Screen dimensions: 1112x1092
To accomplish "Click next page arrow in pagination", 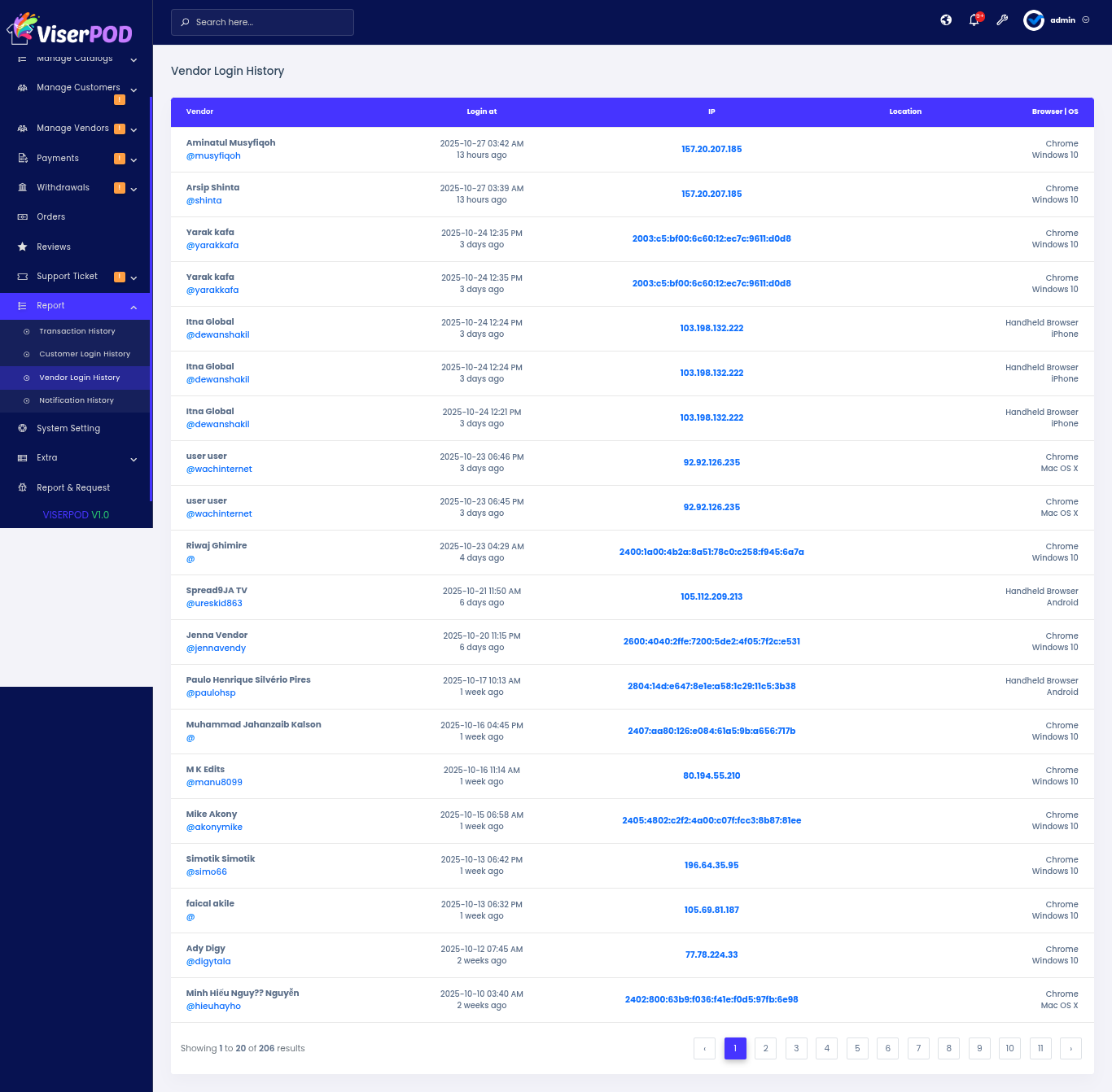I will [1070, 1048].
